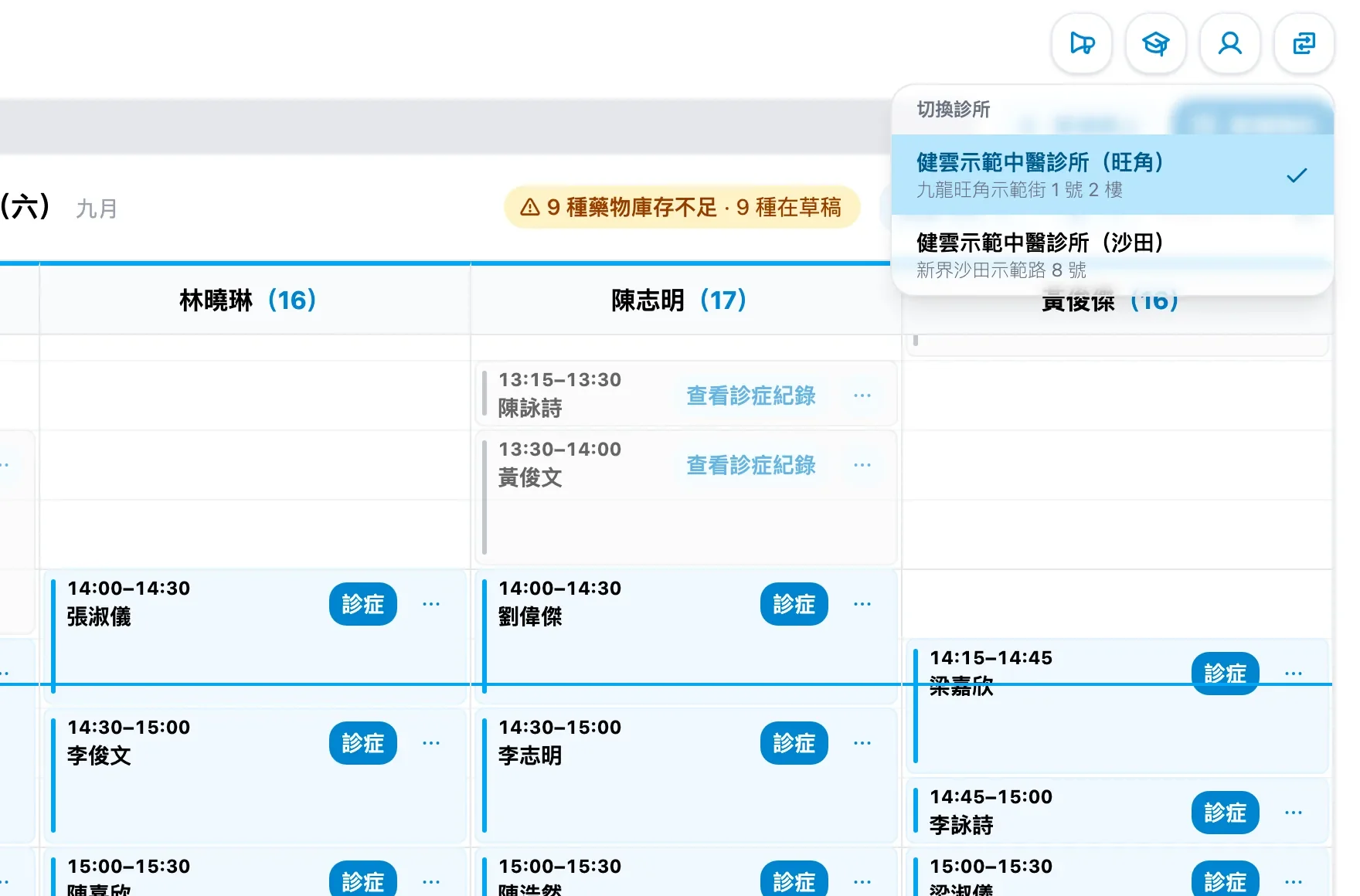The height and width of the screenshot is (896, 1360).
Task: Switch to 健雲示範中醫診所（沙田）clinic
Action: pyautogui.click(x=1113, y=255)
